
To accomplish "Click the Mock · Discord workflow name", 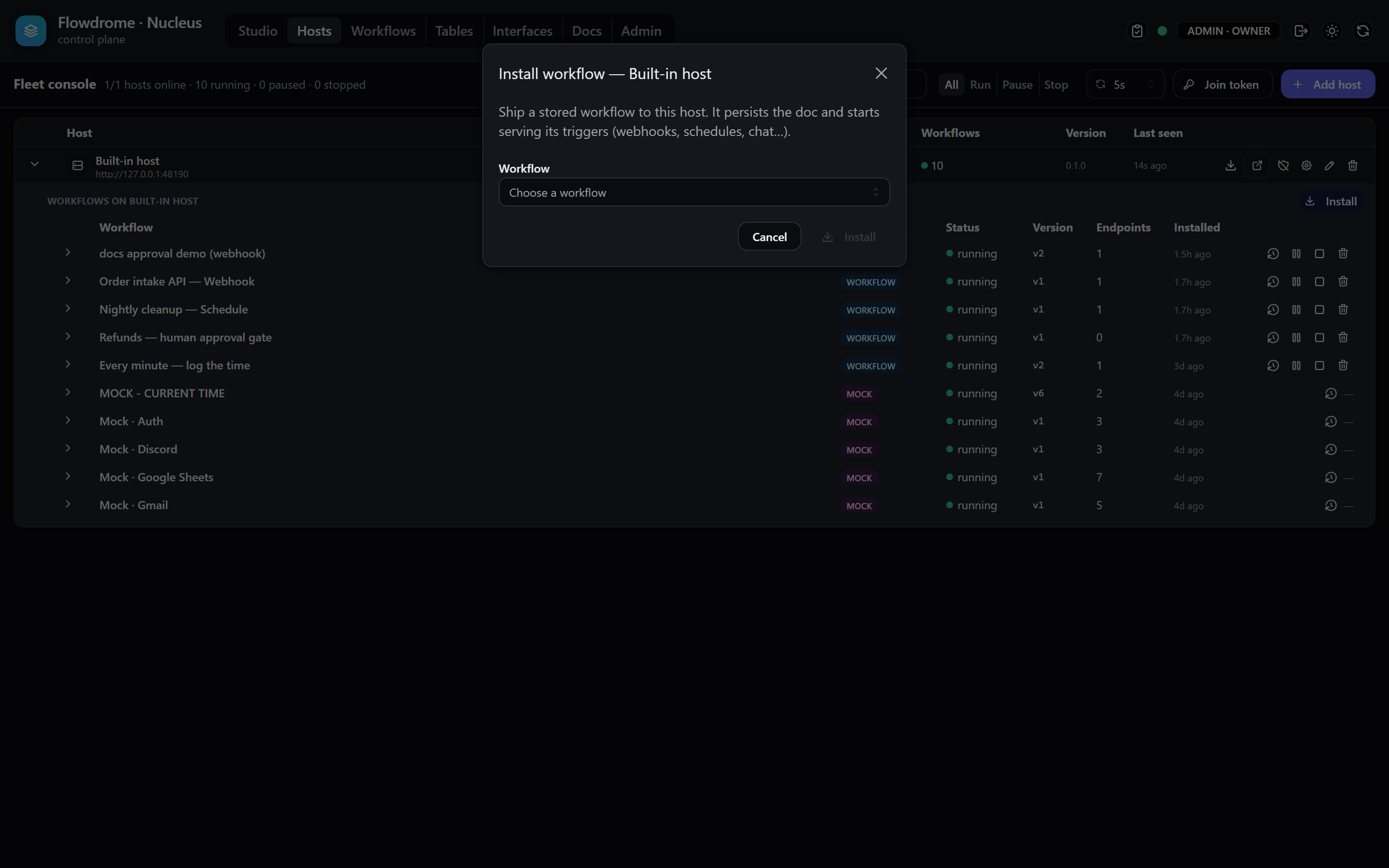I will 138,449.
